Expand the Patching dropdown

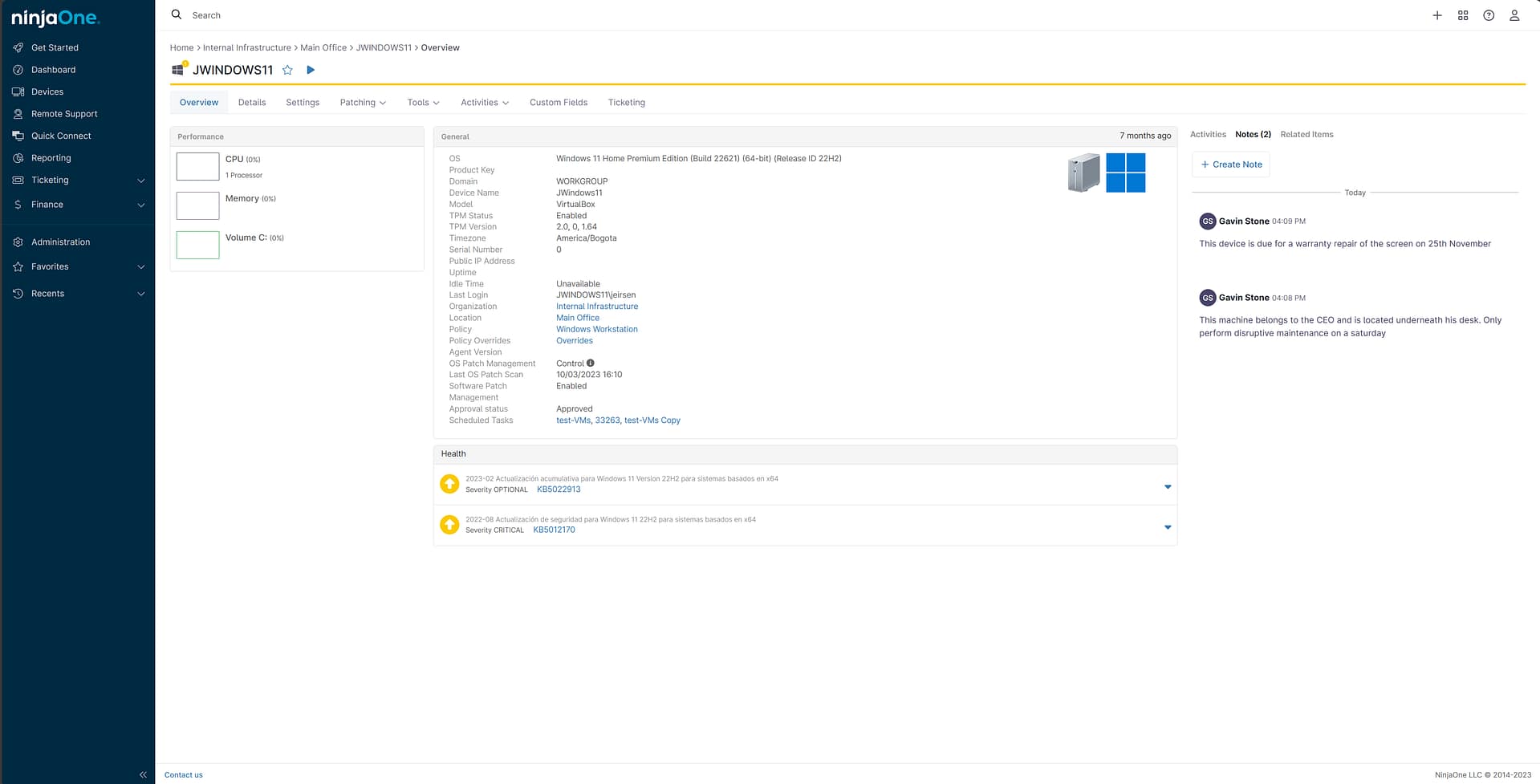(362, 102)
